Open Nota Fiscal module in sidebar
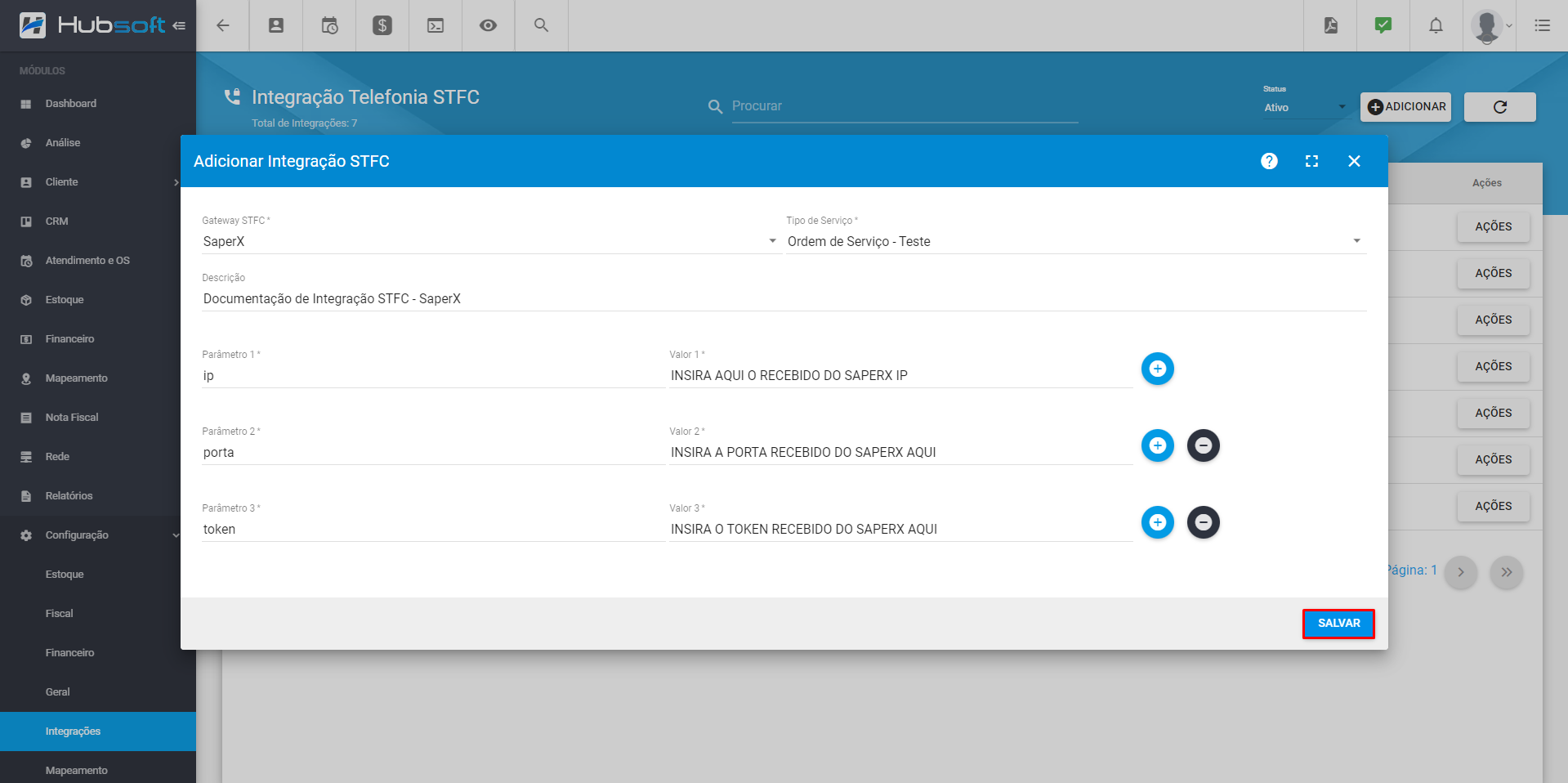 (98, 418)
